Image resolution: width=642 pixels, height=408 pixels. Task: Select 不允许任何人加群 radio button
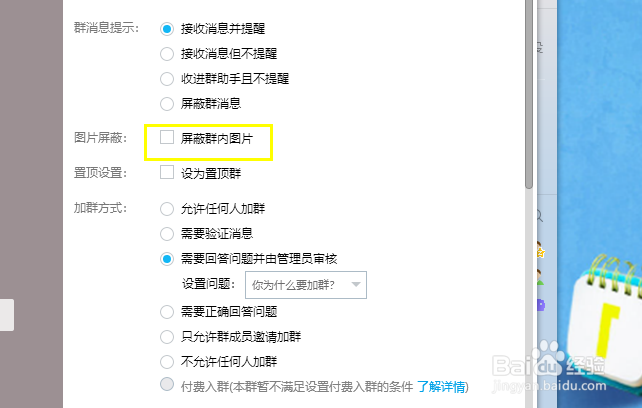167,362
